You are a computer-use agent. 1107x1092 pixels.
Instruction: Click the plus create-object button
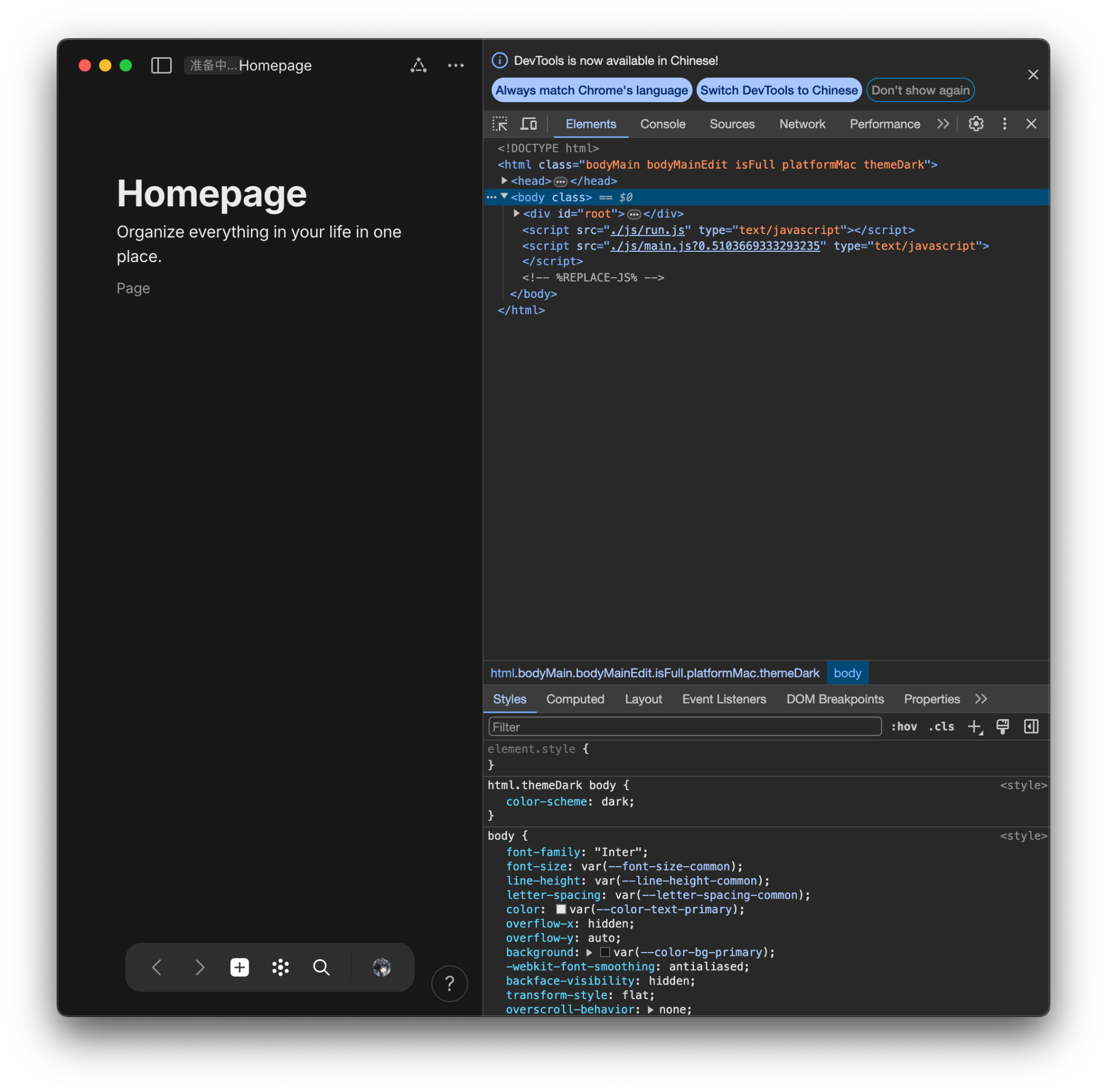[239, 967]
